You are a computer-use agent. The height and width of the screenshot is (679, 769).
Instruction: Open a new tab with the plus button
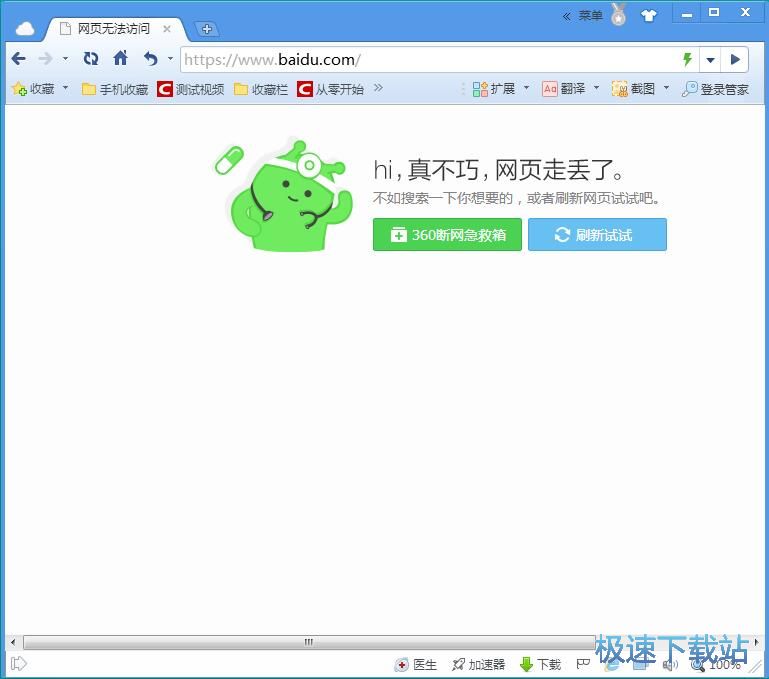[206, 29]
